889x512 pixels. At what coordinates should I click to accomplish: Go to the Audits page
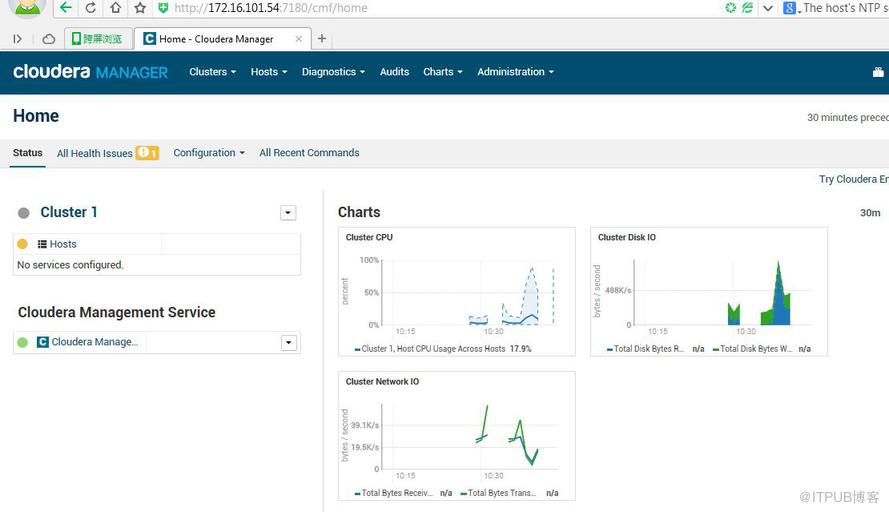pos(394,72)
